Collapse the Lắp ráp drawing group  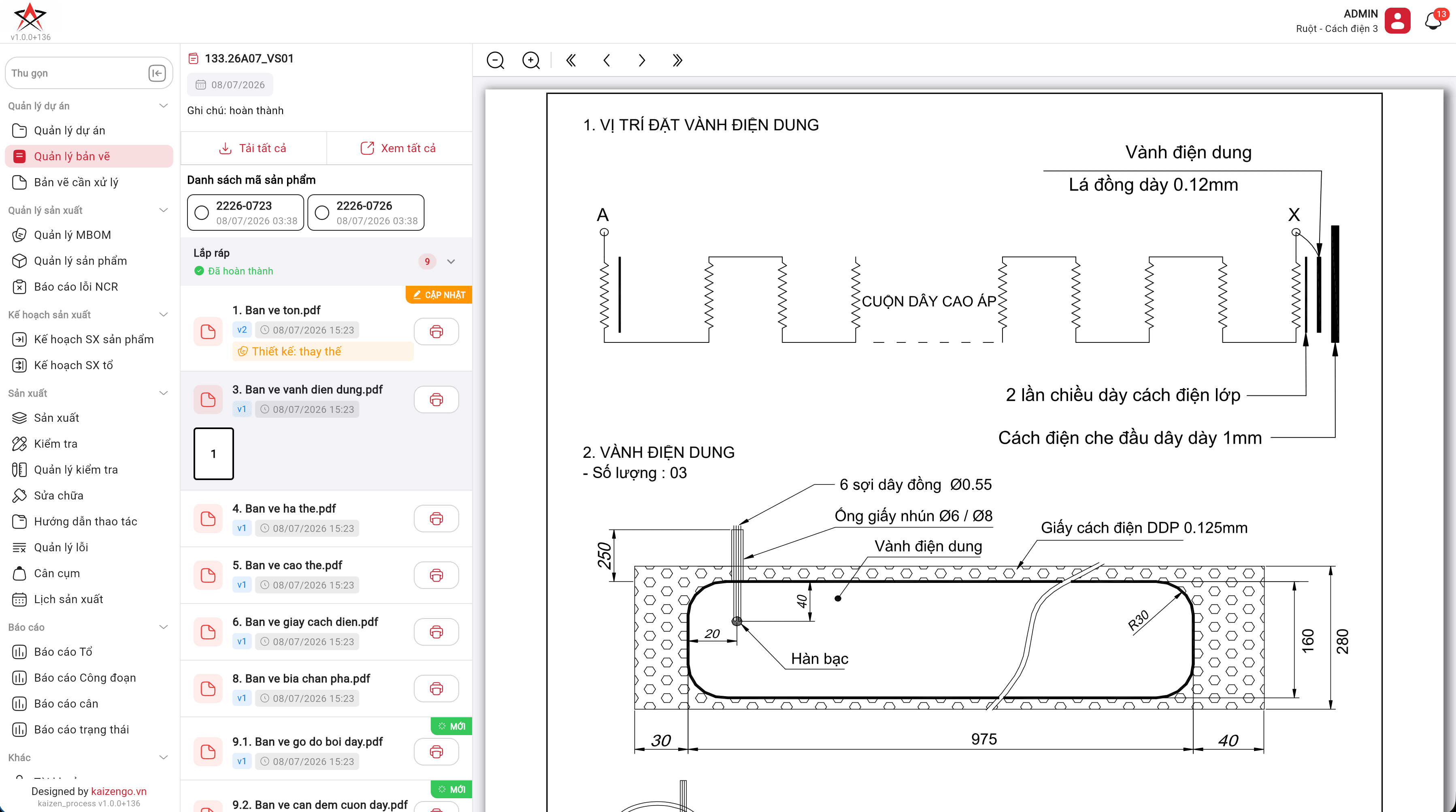pos(451,261)
